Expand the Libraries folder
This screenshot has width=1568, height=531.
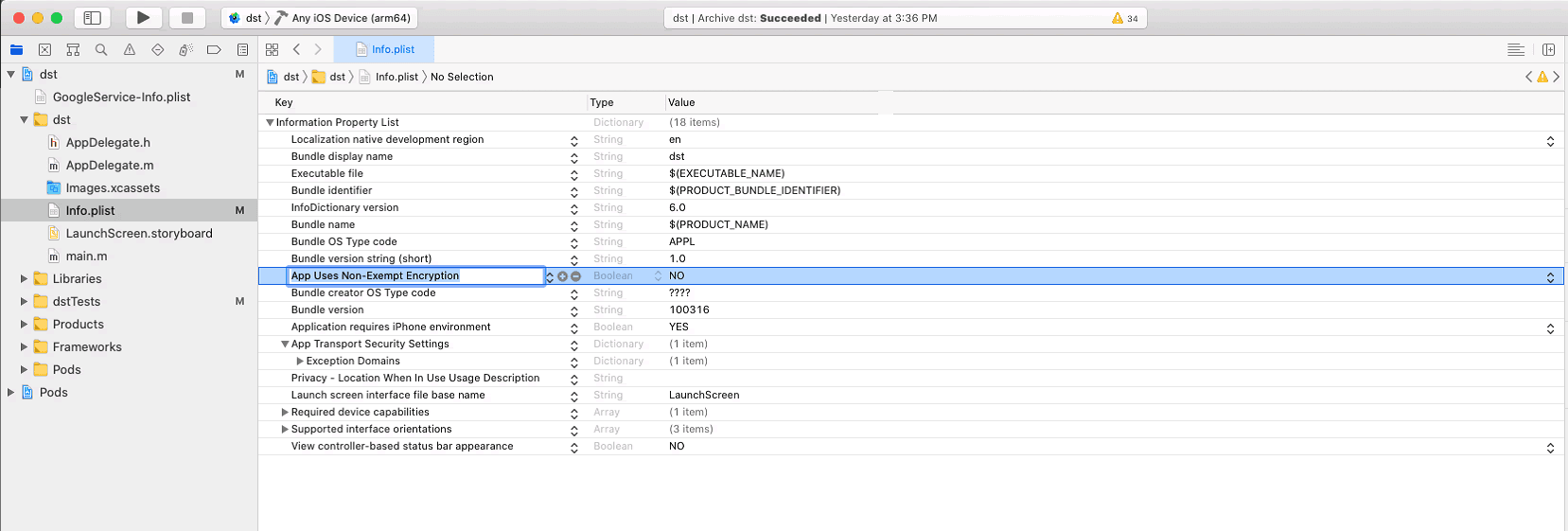24,279
